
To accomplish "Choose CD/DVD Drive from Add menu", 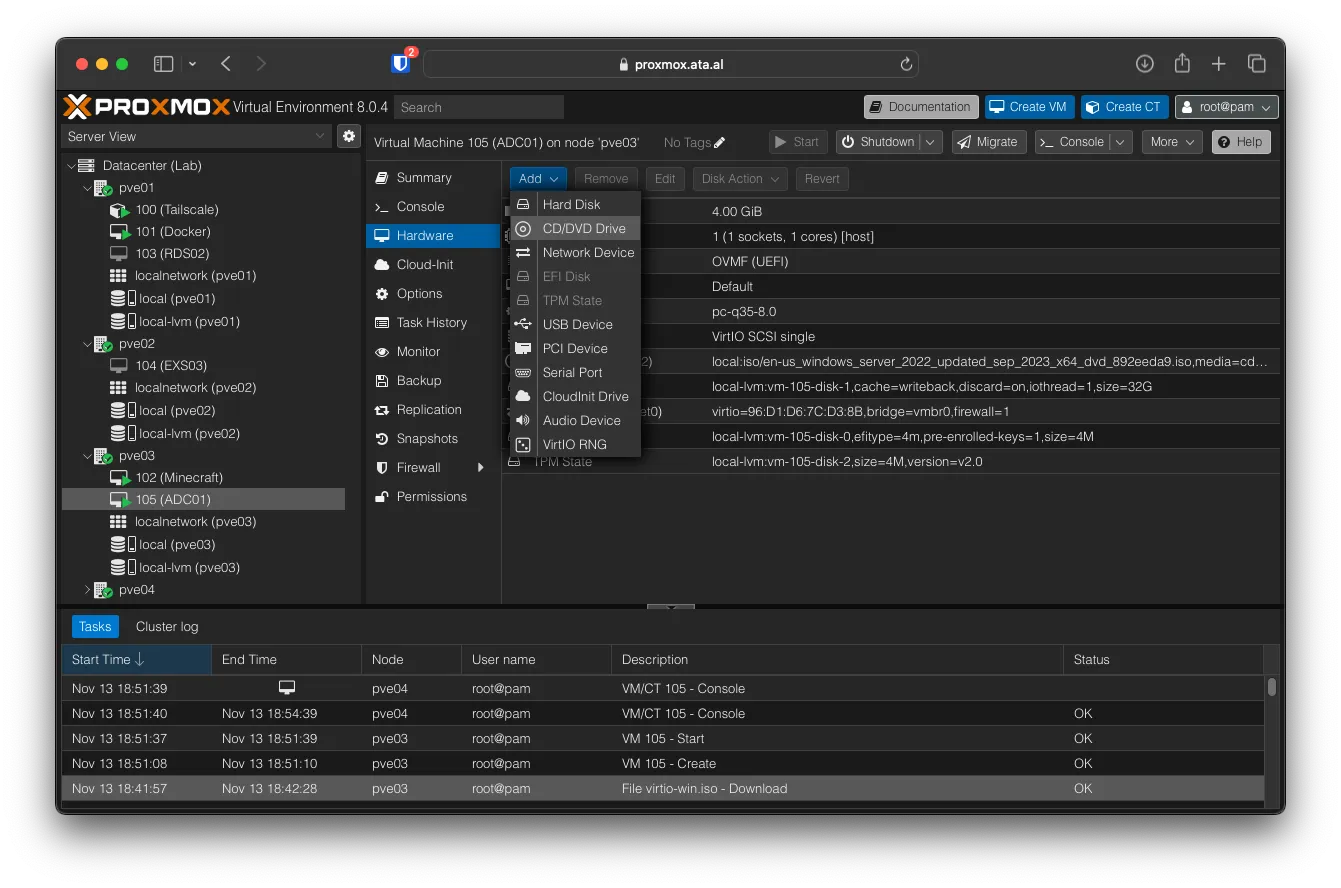I will coord(575,228).
